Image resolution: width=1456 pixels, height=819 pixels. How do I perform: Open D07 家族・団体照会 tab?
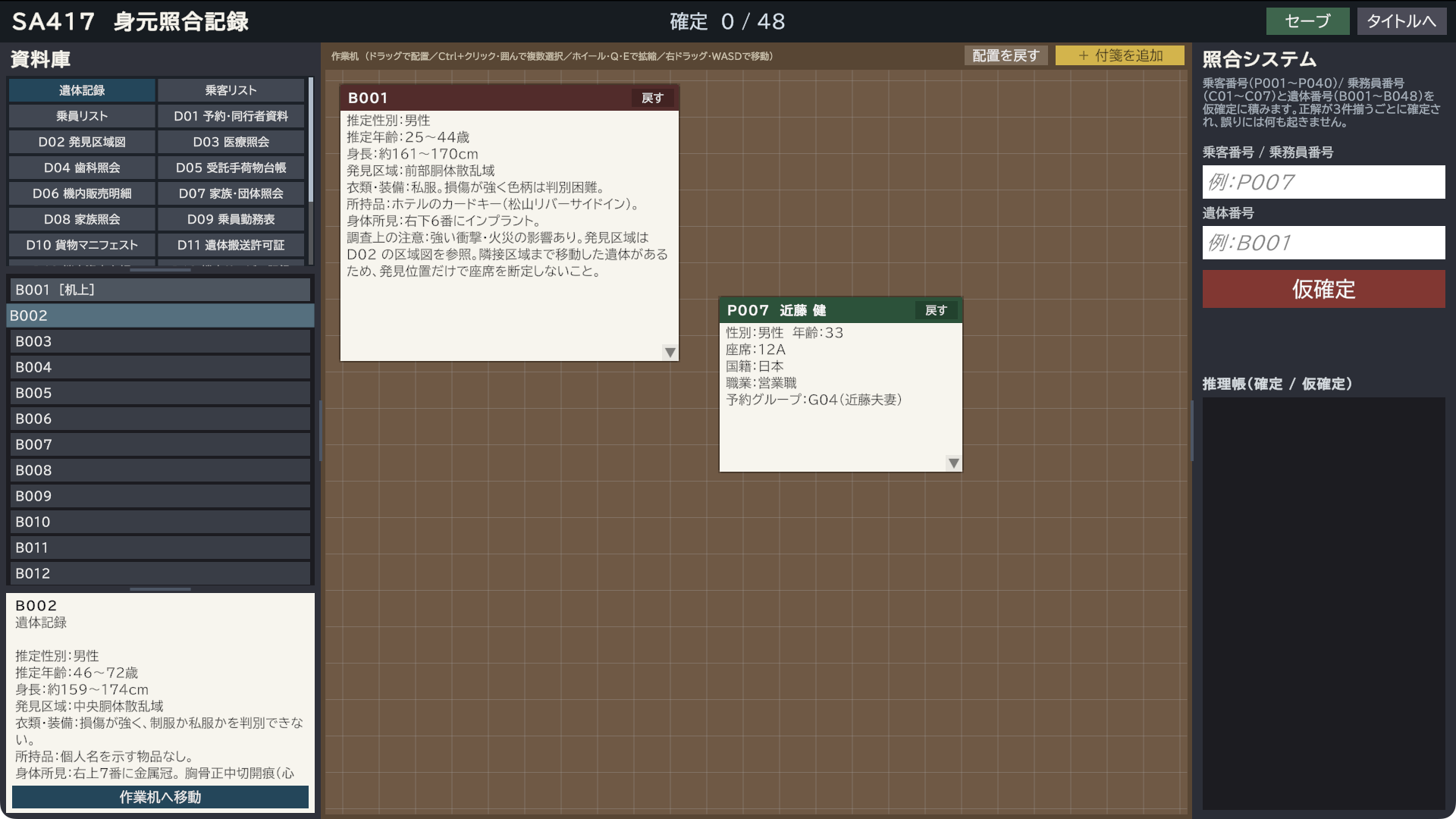pos(231,193)
